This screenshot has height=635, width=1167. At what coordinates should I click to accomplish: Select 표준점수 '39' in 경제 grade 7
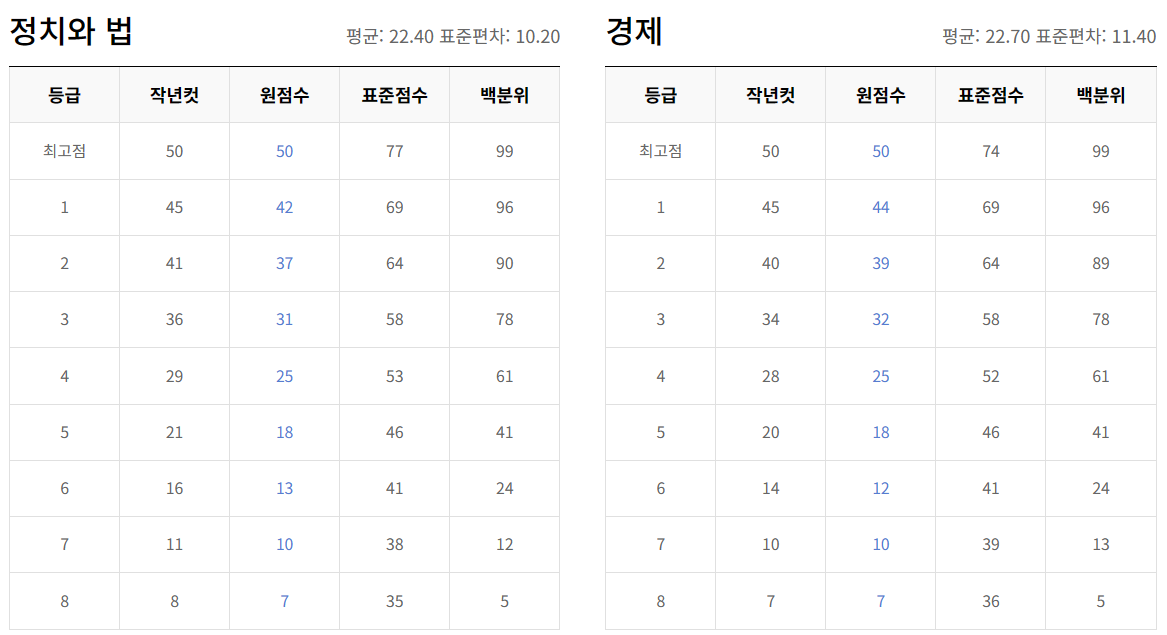click(991, 544)
